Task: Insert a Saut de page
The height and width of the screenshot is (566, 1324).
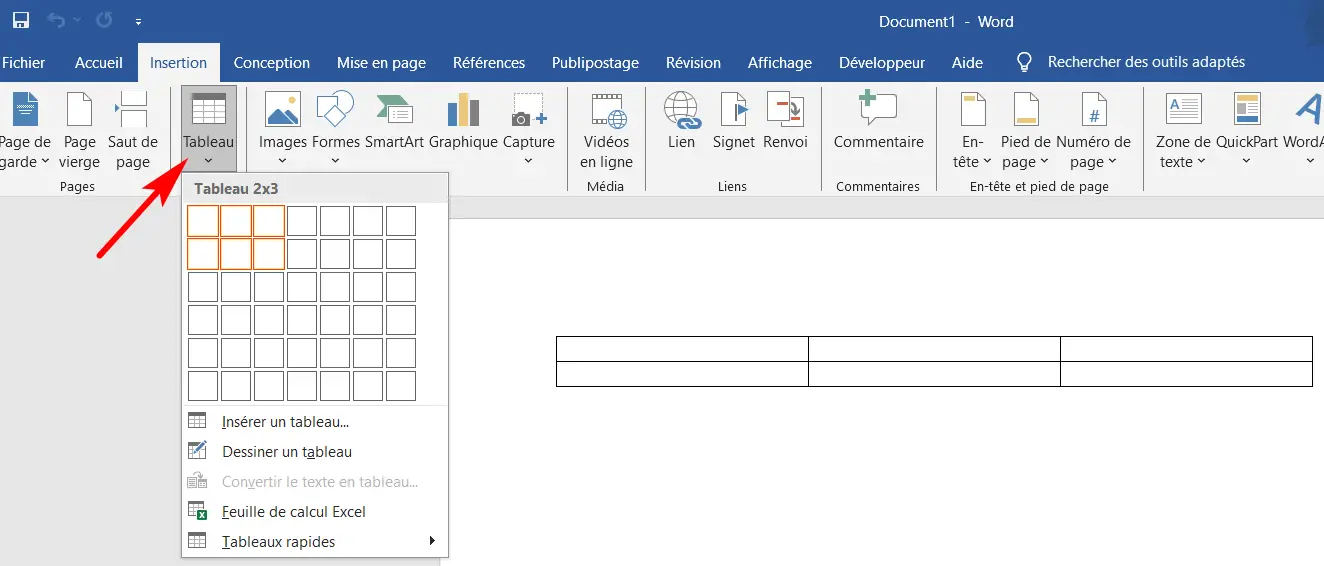Action: point(133,130)
